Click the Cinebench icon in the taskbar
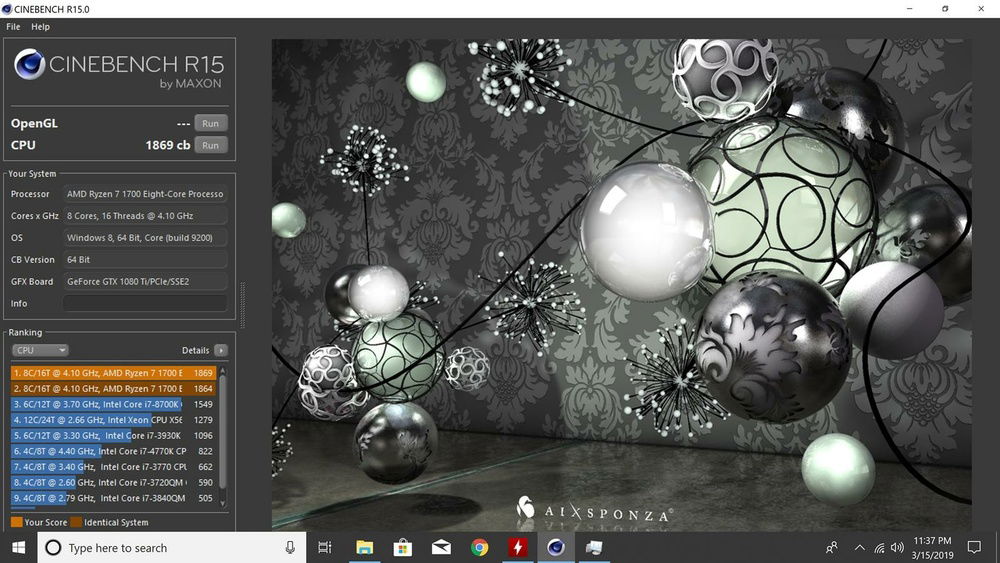This screenshot has height=563, width=1000. (x=556, y=548)
